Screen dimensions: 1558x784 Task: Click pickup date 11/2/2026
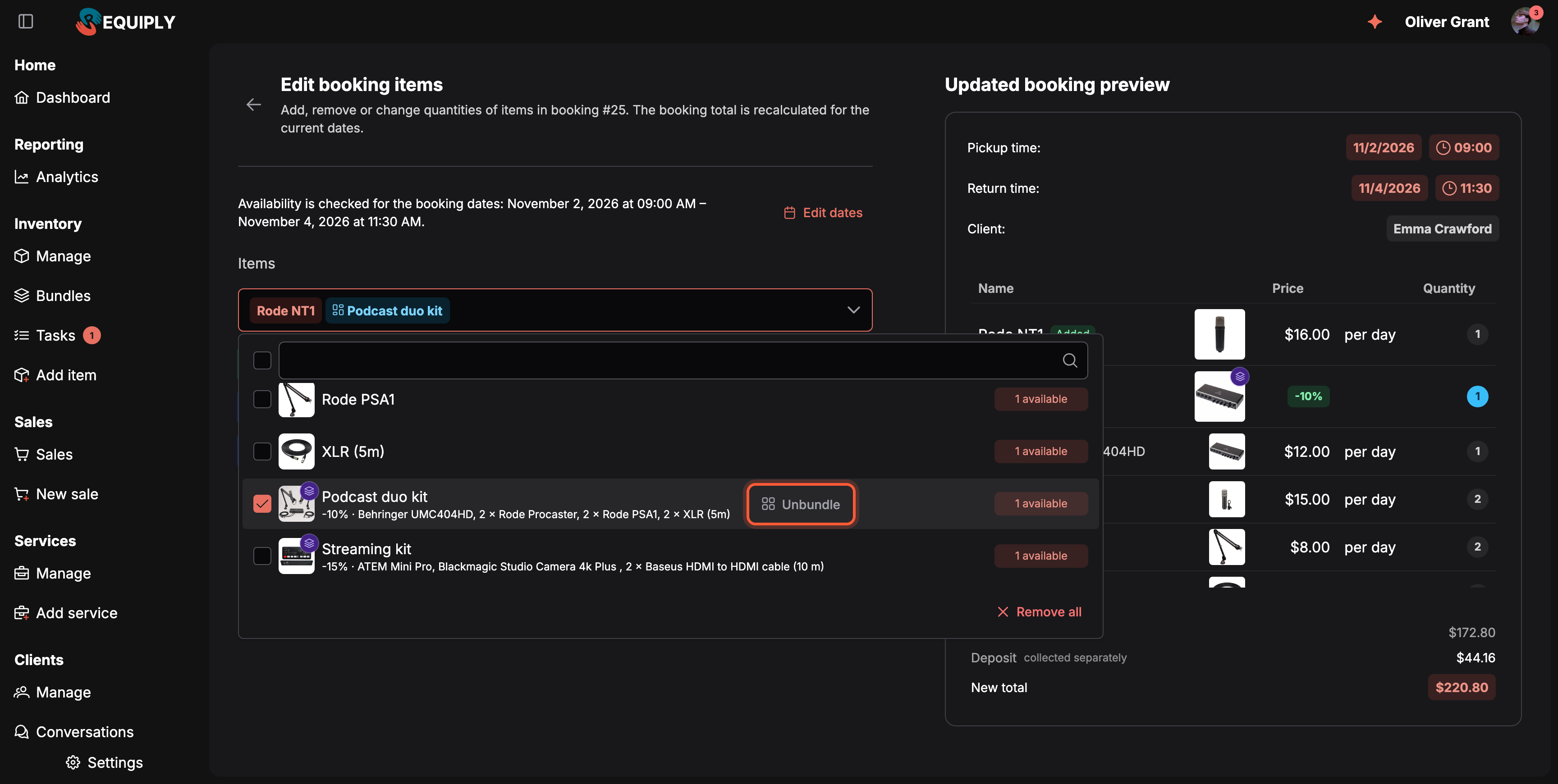(x=1383, y=147)
